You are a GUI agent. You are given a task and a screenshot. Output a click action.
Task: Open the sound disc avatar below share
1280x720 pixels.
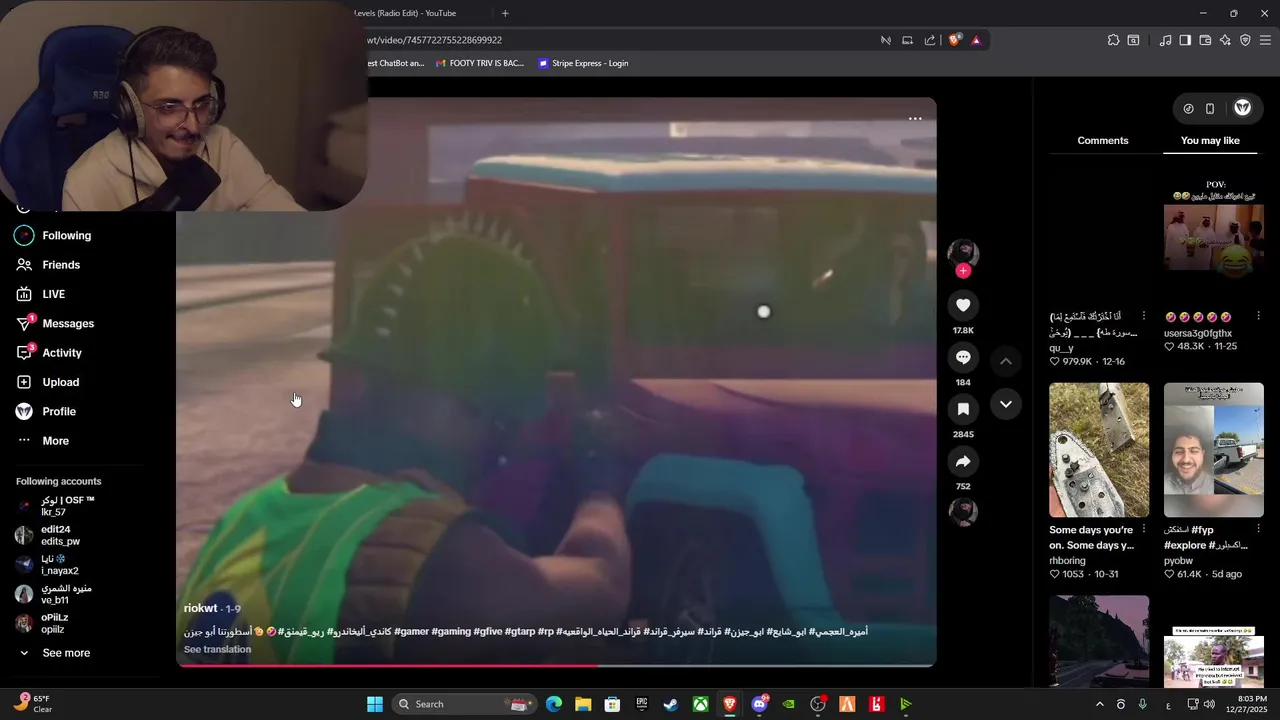[x=963, y=511]
